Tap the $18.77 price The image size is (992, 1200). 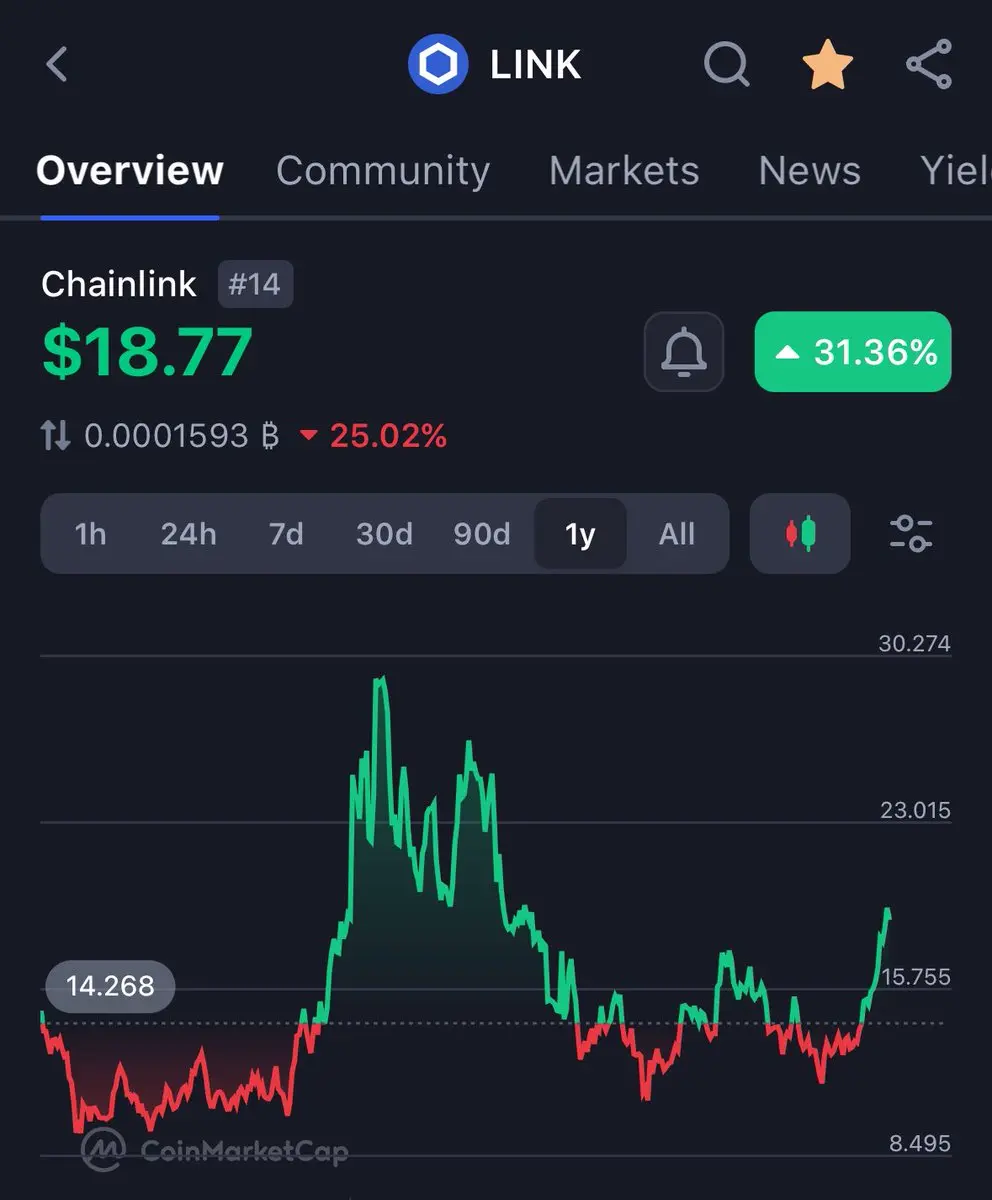pyautogui.click(x=147, y=353)
